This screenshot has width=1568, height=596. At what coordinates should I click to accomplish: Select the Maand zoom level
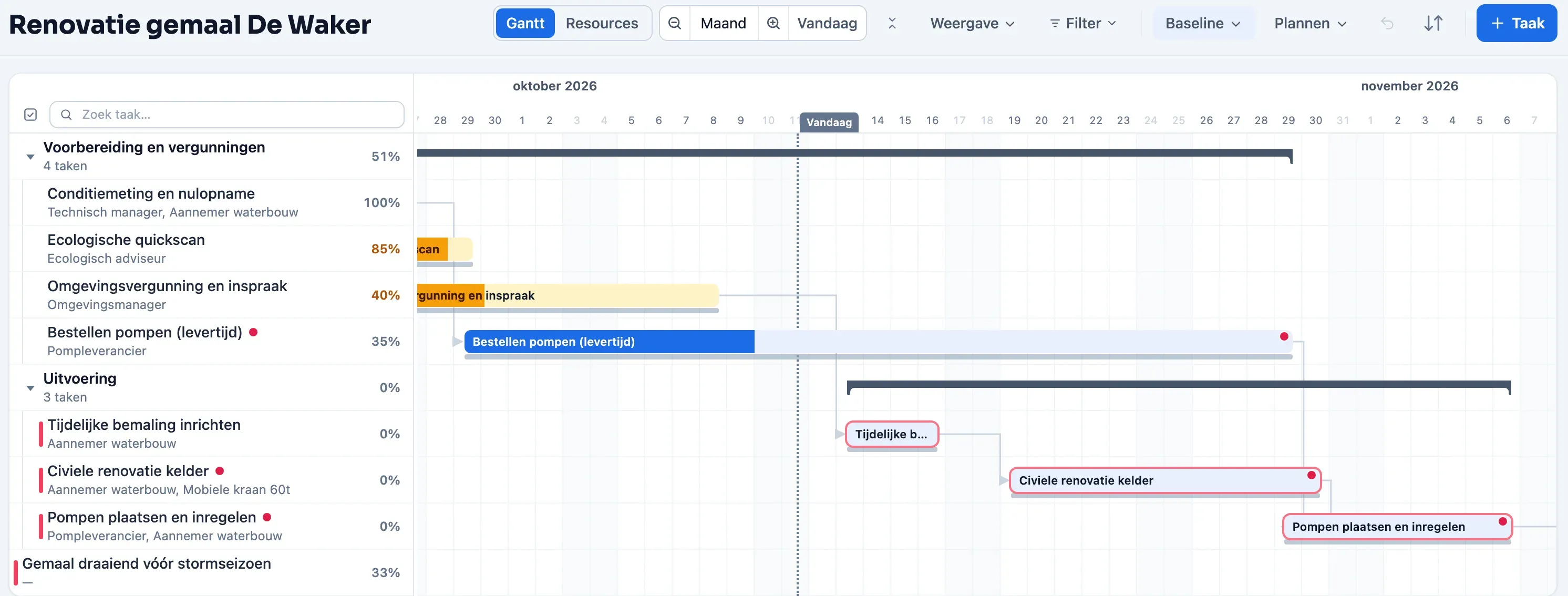tap(723, 23)
